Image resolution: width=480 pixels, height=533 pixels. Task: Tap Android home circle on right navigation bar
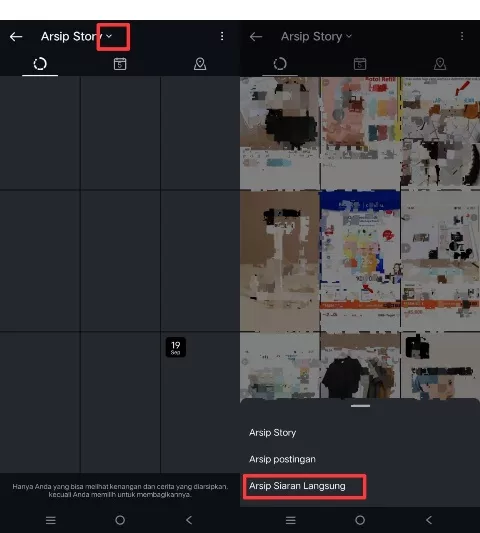(360, 520)
